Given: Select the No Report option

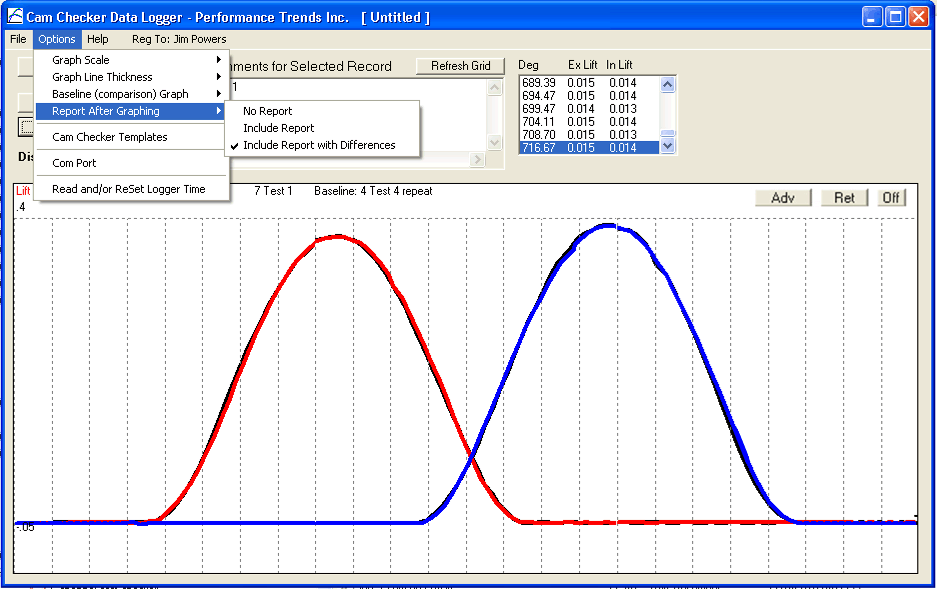Looking at the screenshot, I should click(x=322, y=111).
